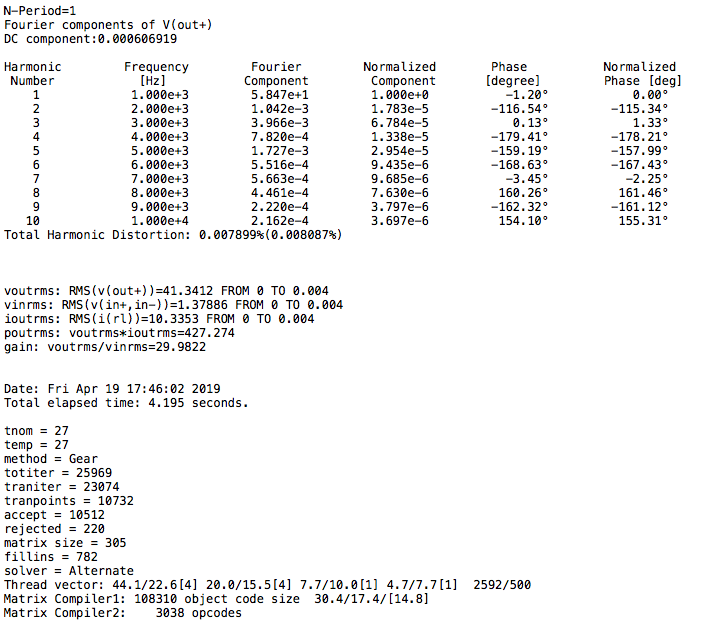Click the Total Harmonic Distortion result line
The width and height of the screenshot is (703, 636).
(x=173, y=235)
